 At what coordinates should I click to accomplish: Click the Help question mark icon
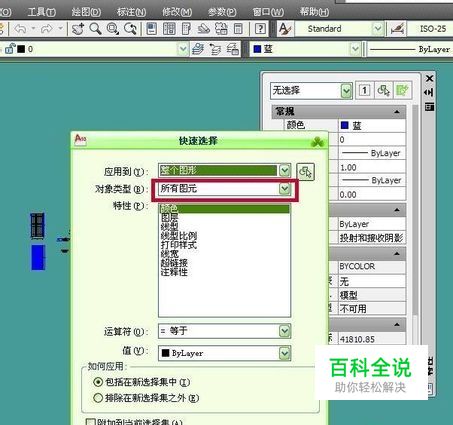(260, 29)
